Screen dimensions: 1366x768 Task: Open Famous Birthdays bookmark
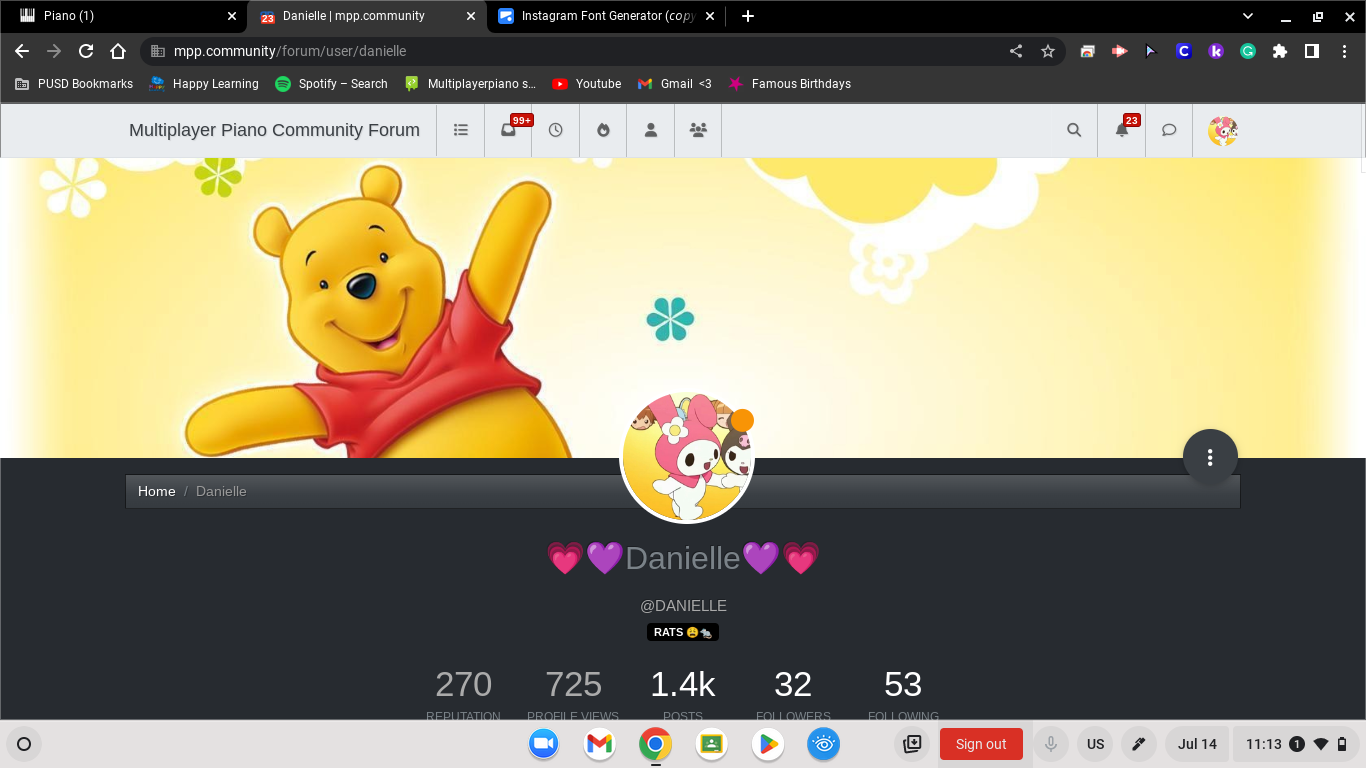790,84
